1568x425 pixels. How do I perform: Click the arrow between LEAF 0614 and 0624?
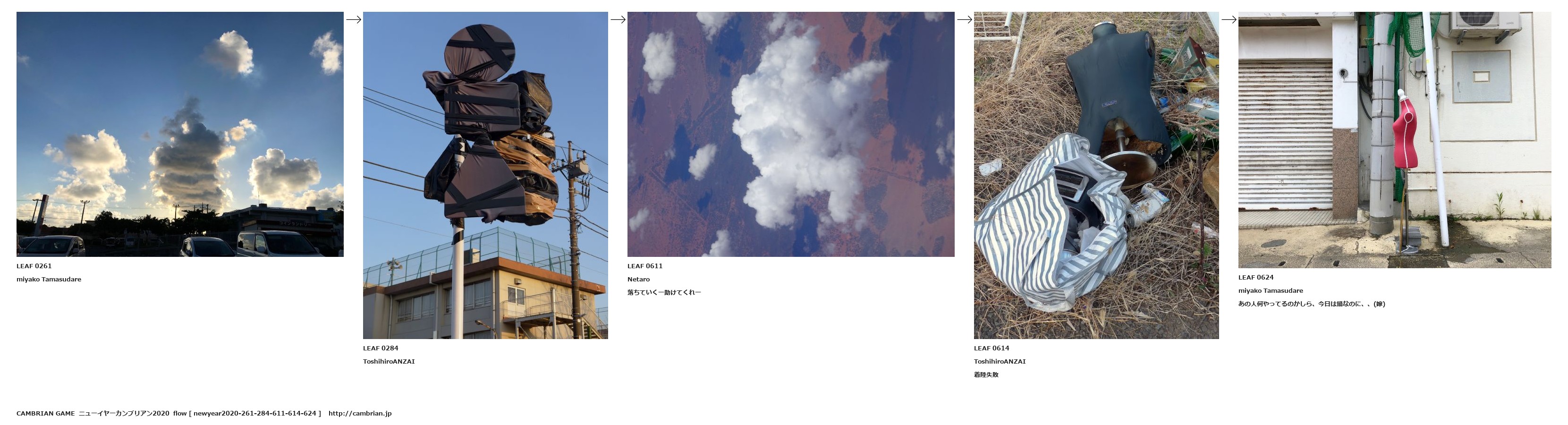tap(1229, 19)
